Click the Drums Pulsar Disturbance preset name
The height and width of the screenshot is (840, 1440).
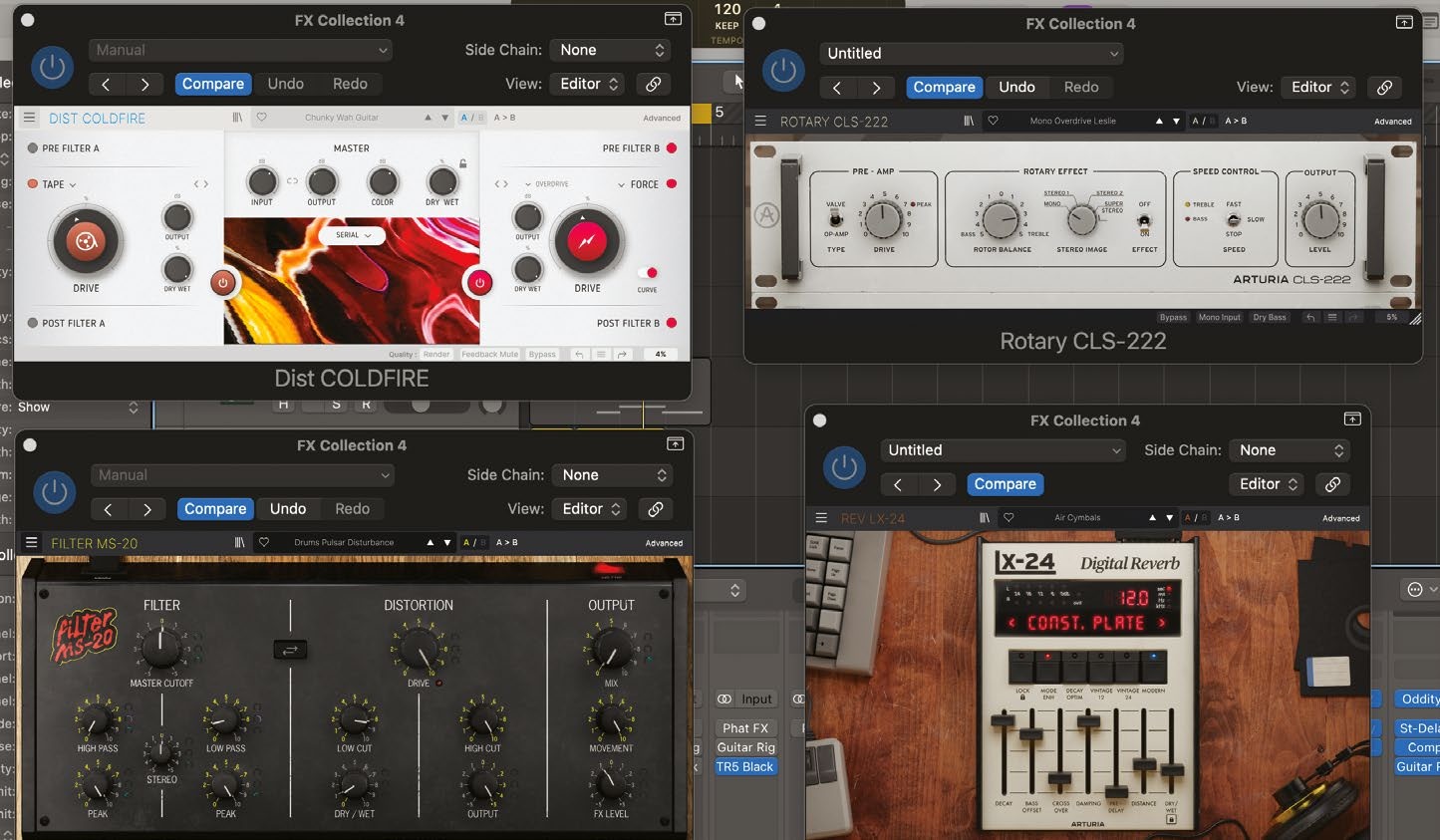(344, 543)
